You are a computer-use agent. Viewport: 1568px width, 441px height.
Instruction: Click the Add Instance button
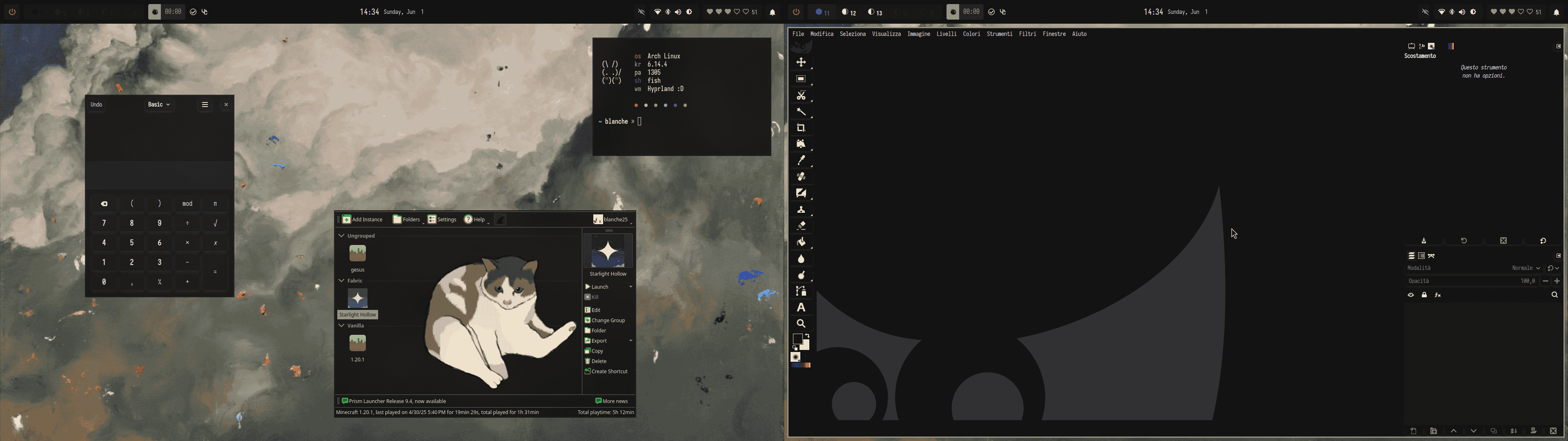click(362, 220)
